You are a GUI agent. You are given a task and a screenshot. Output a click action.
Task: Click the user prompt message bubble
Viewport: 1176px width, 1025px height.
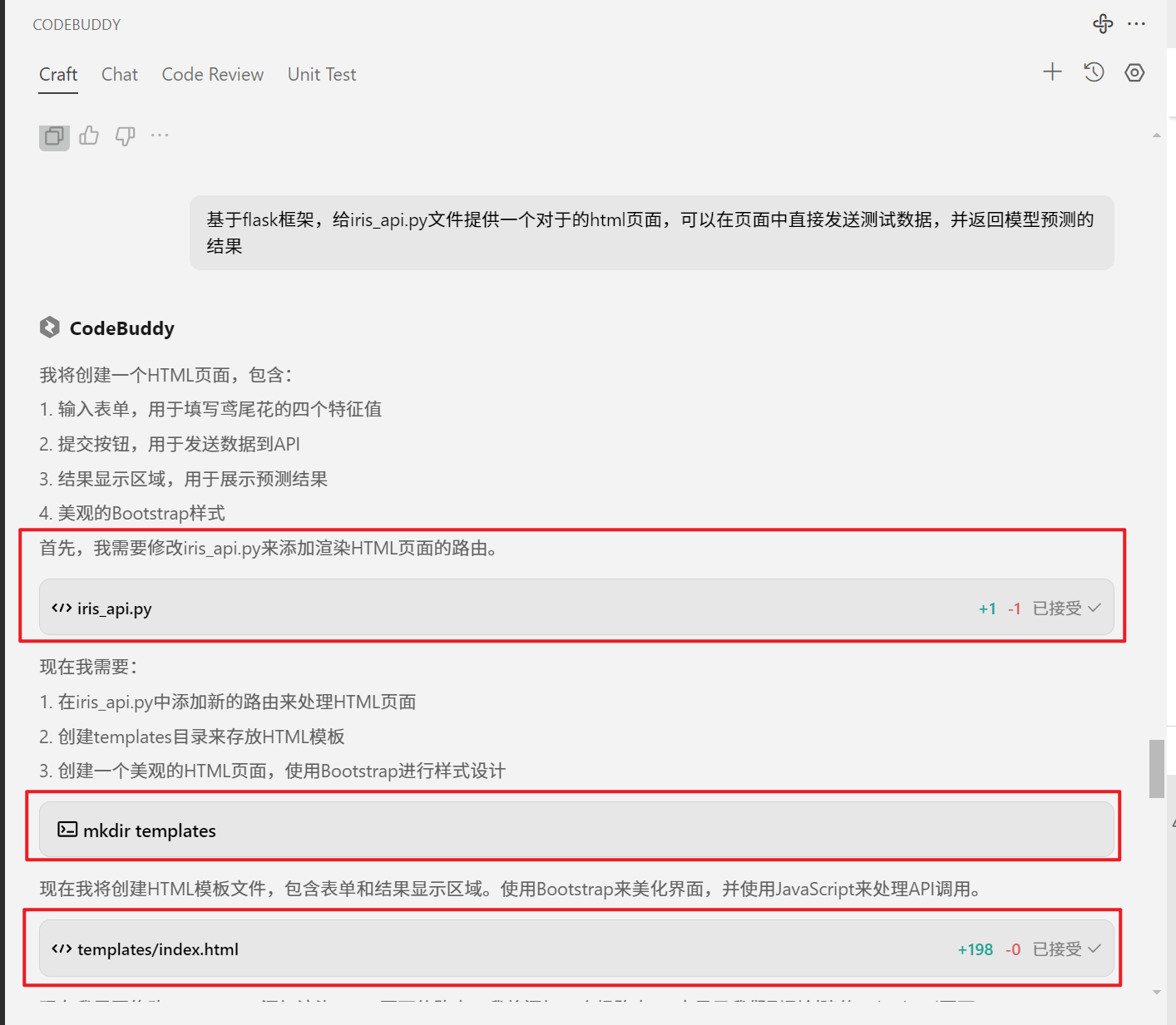pyautogui.click(x=652, y=233)
